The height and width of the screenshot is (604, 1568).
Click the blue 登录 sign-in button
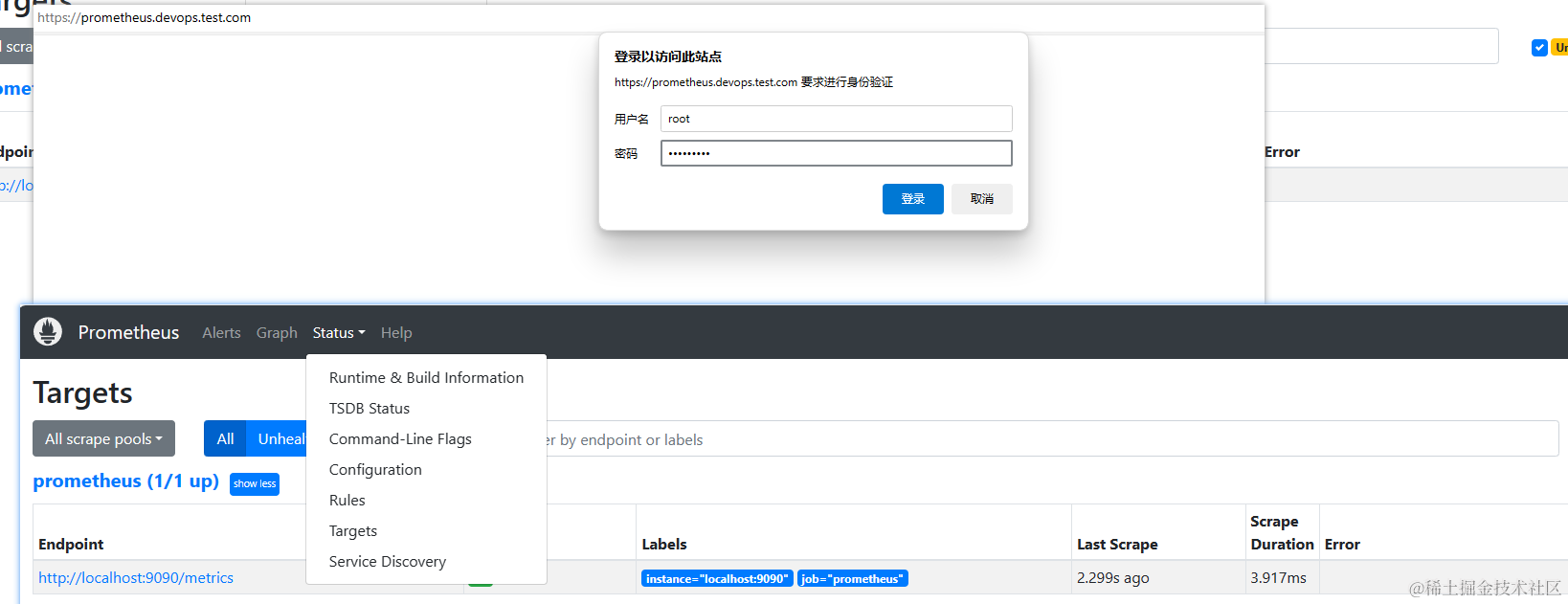click(913, 198)
